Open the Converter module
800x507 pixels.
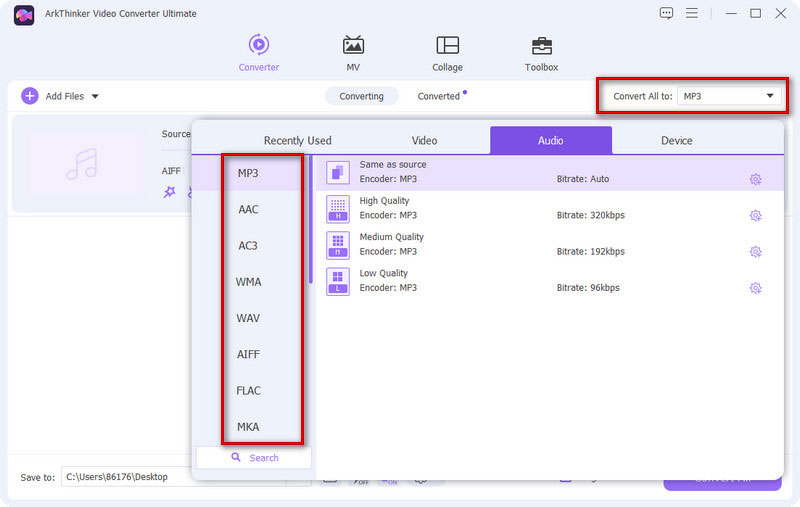259,53
